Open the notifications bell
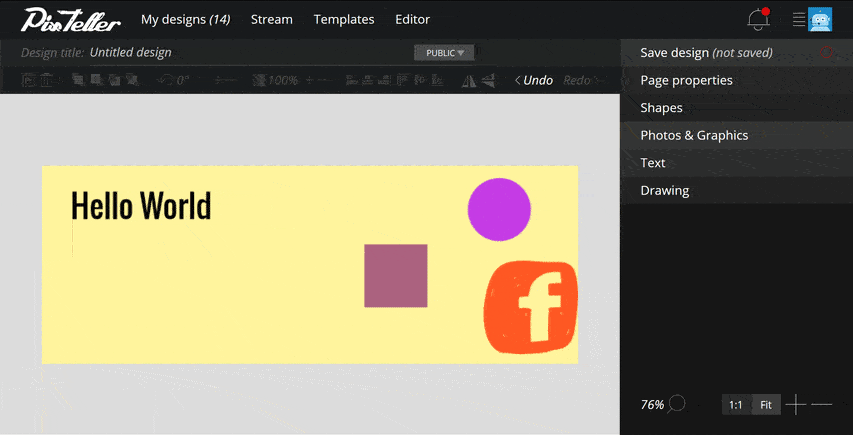Screen dimensions: 853x435 [758, 20]
